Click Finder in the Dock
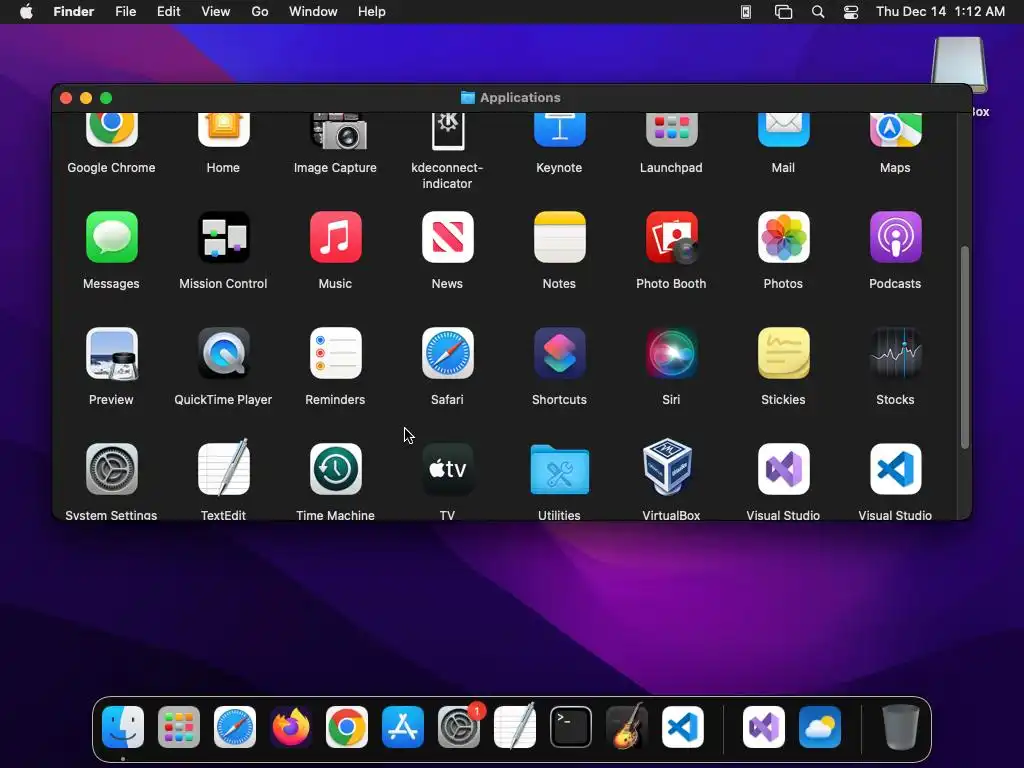Screen dimensions: 1024x768 123,727
